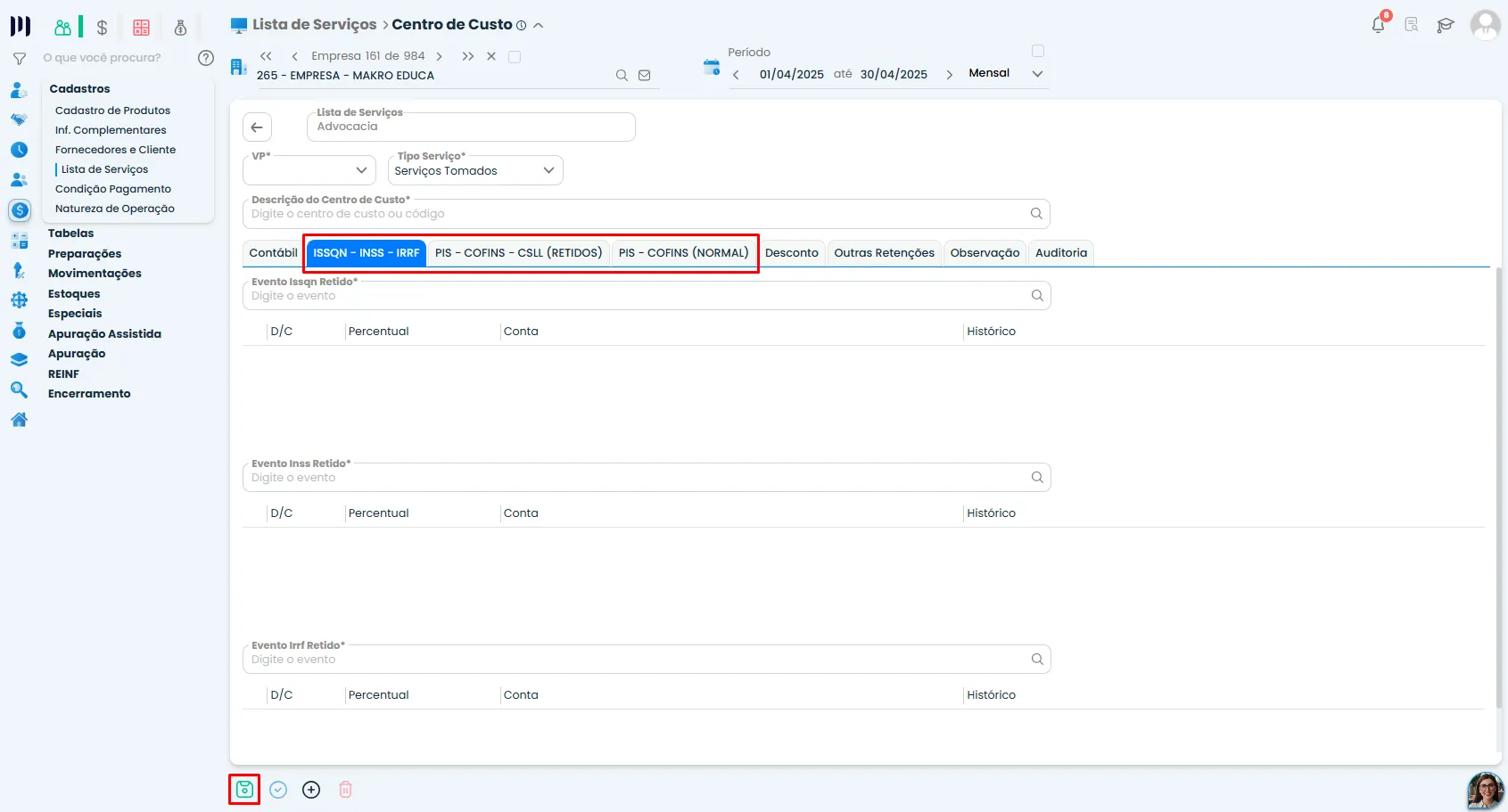This screenshot has height=812, width=1508.
Task: Open Fornecedores e Cliente in sidebar
Action: click(115, 150)
